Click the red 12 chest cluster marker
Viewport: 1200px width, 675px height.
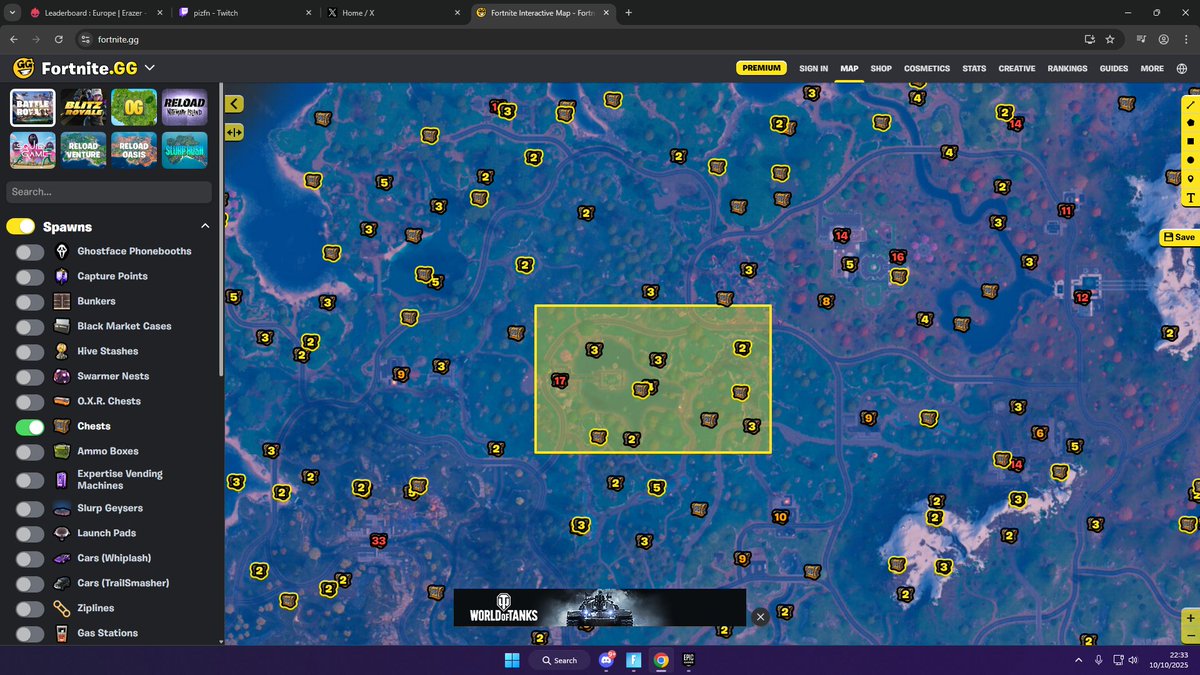[1082, 298]
